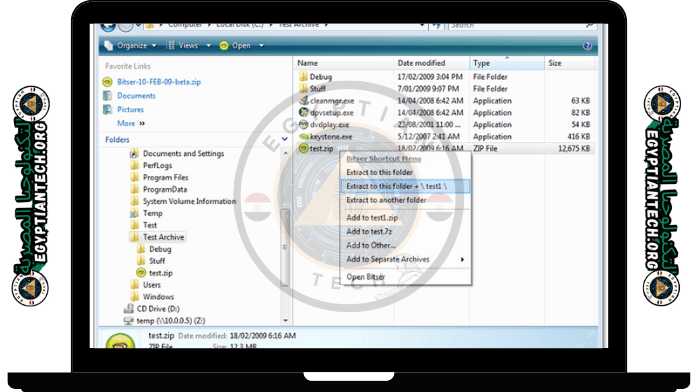Open the Views dropdown arrow
The width and height of the screenshot is (698, 392).
tap(208, 45)
